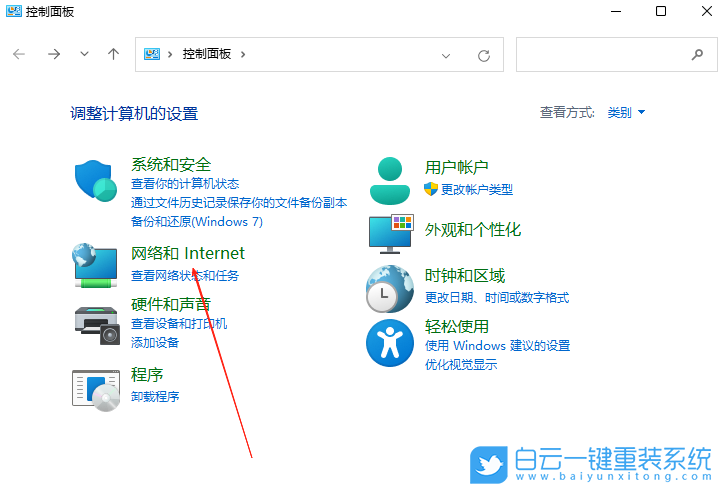Open 系统和安全 category
Screen dimensions: 723x489
pos(171,165)
